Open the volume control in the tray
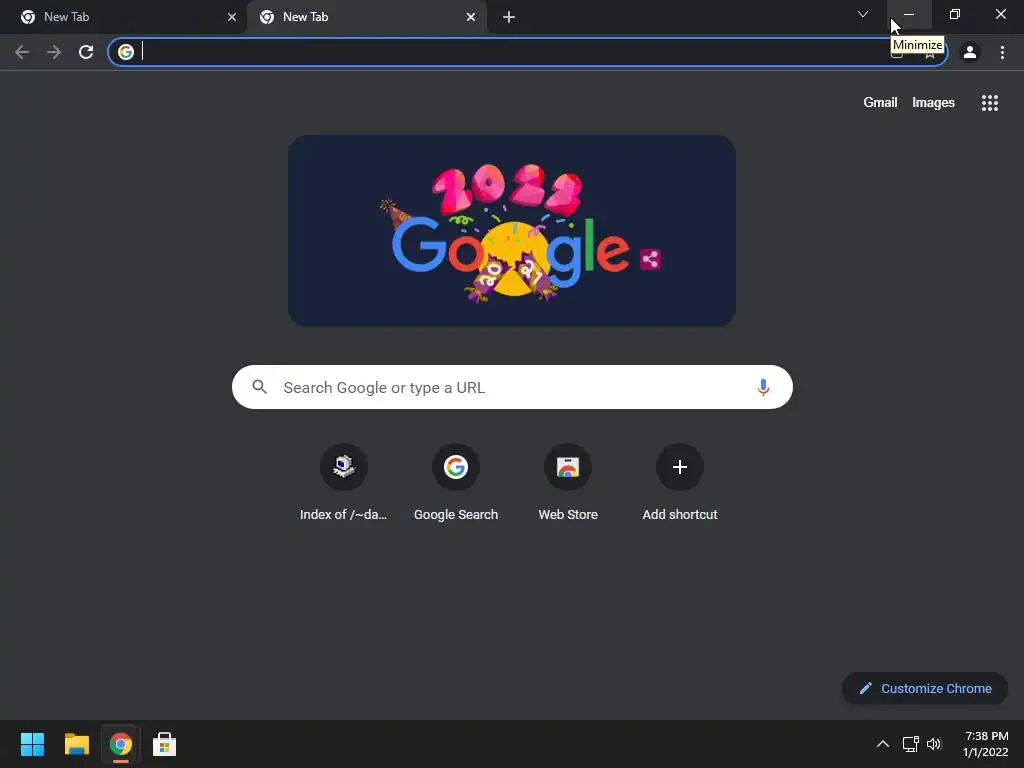Screen dimensions: 1024x768 934,744
